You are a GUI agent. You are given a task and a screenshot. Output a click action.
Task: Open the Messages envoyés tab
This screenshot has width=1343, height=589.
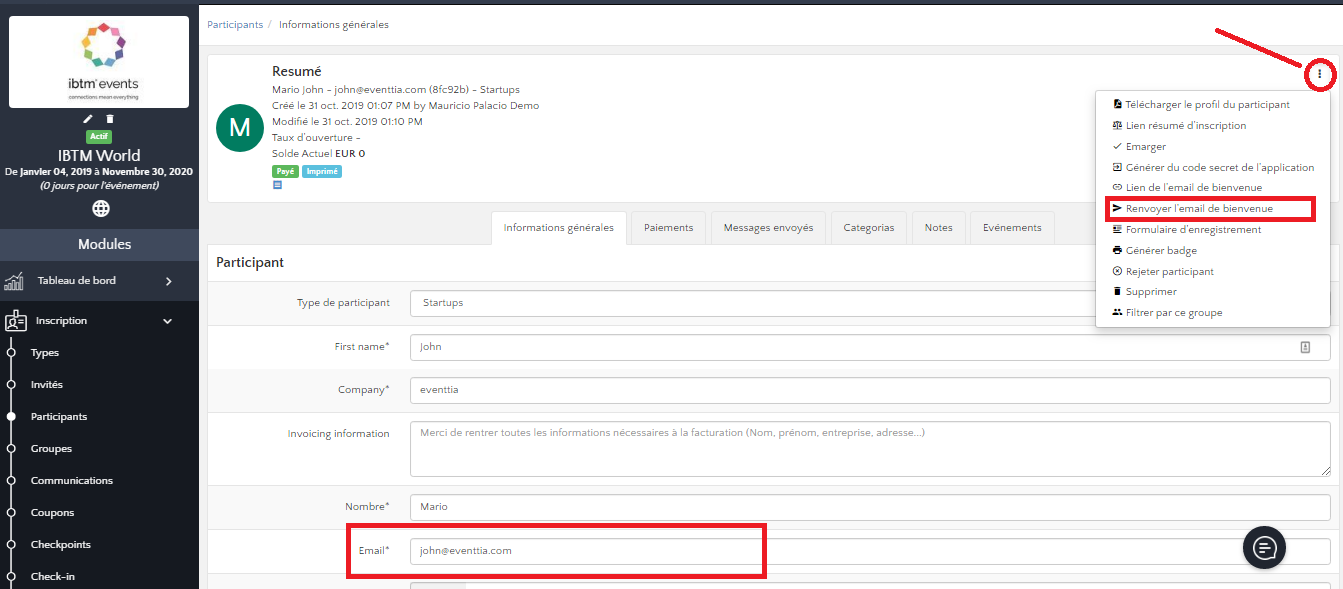768,228
